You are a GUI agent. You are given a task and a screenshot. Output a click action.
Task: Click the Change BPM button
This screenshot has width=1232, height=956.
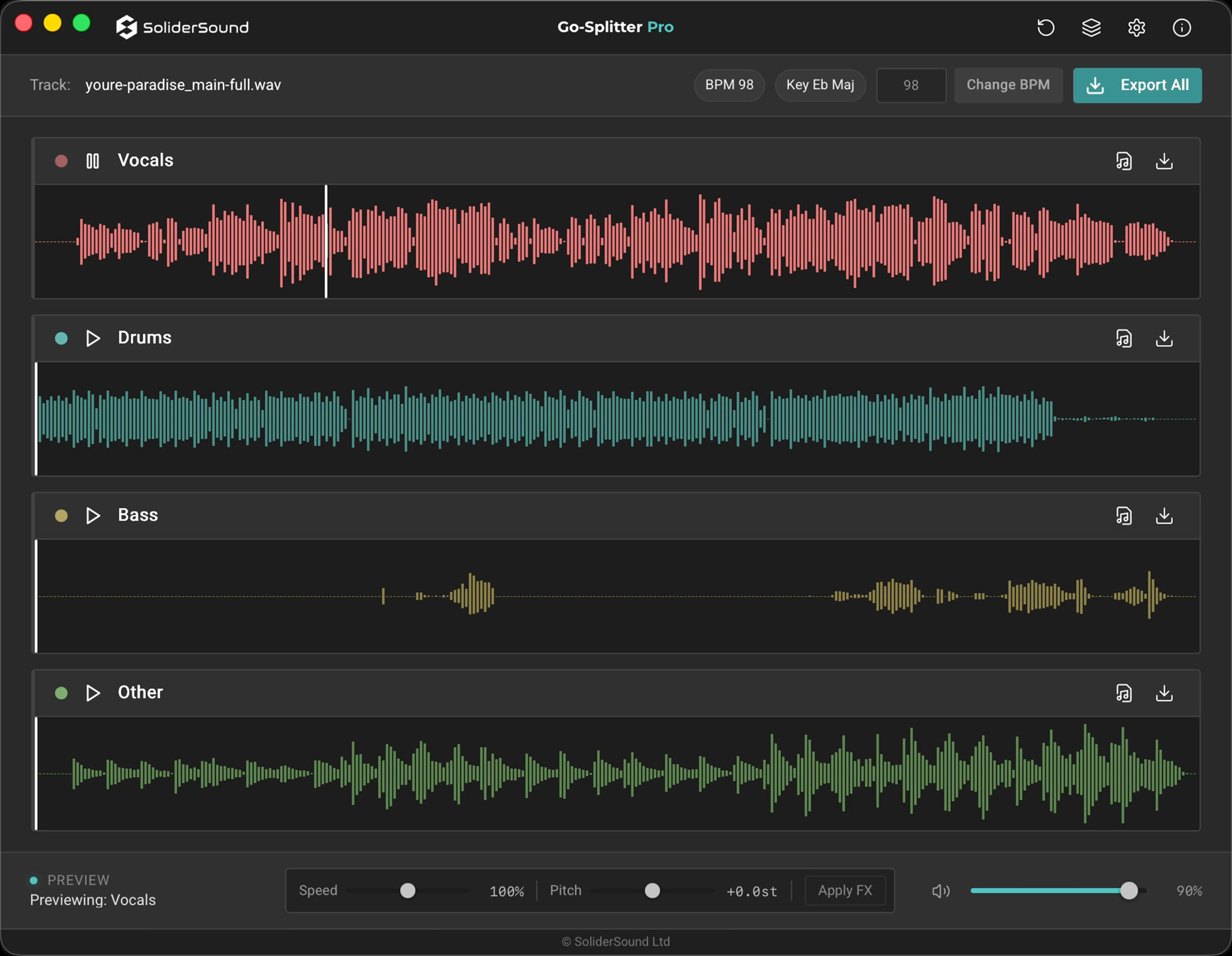[x=1008, y=86]
